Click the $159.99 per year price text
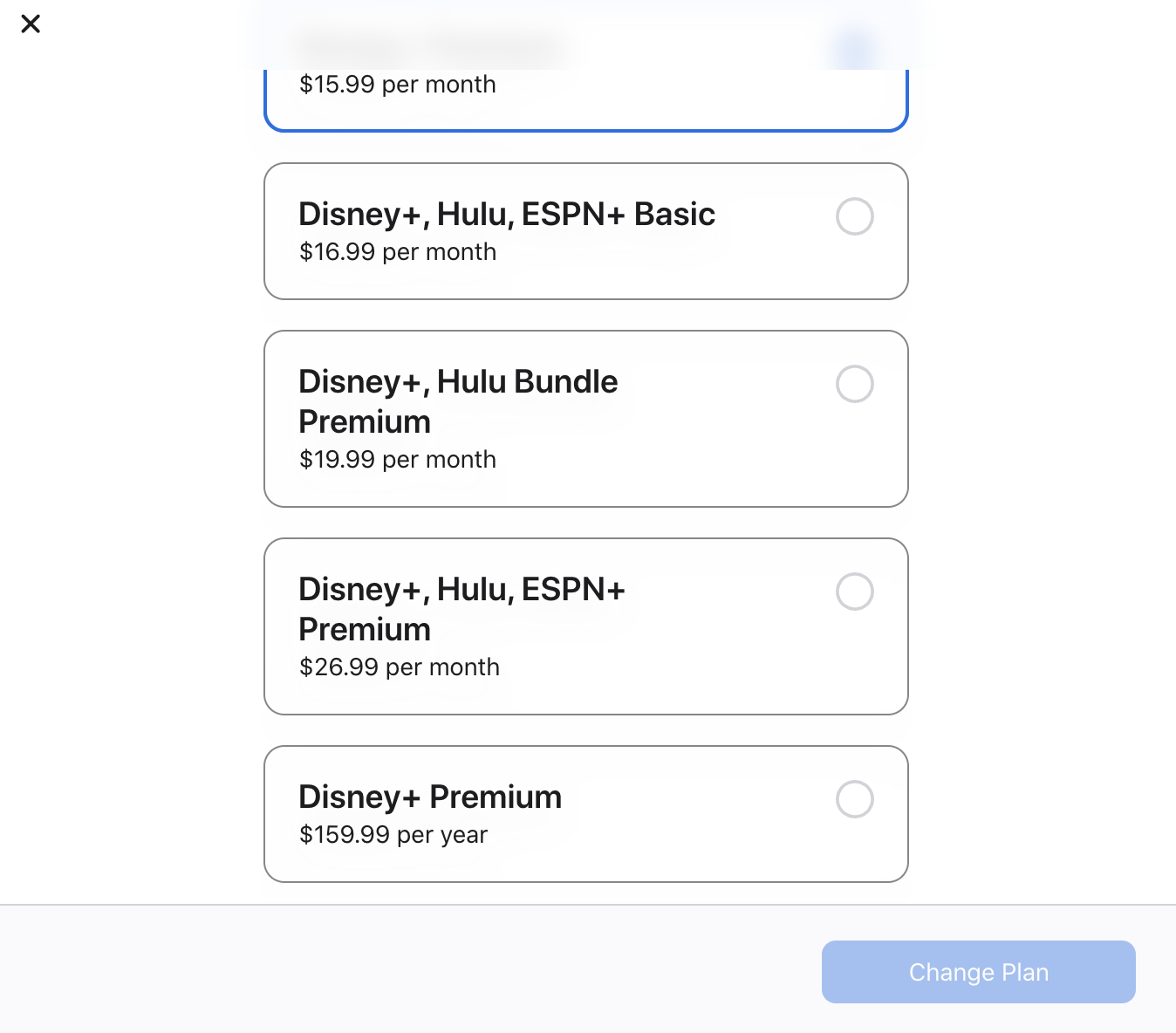Image resolution: width=1176 pixels, height=1033 pixels. 393,835
